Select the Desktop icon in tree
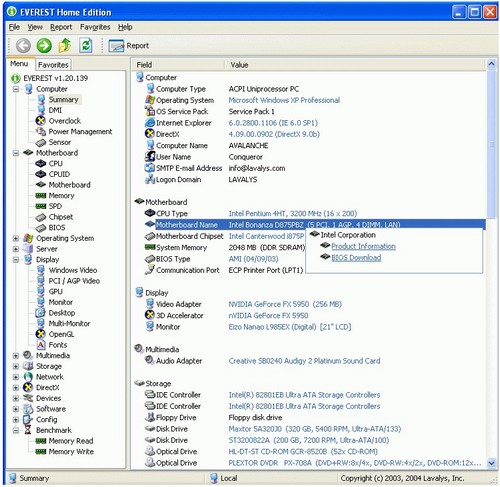 [x=41, y=313]
